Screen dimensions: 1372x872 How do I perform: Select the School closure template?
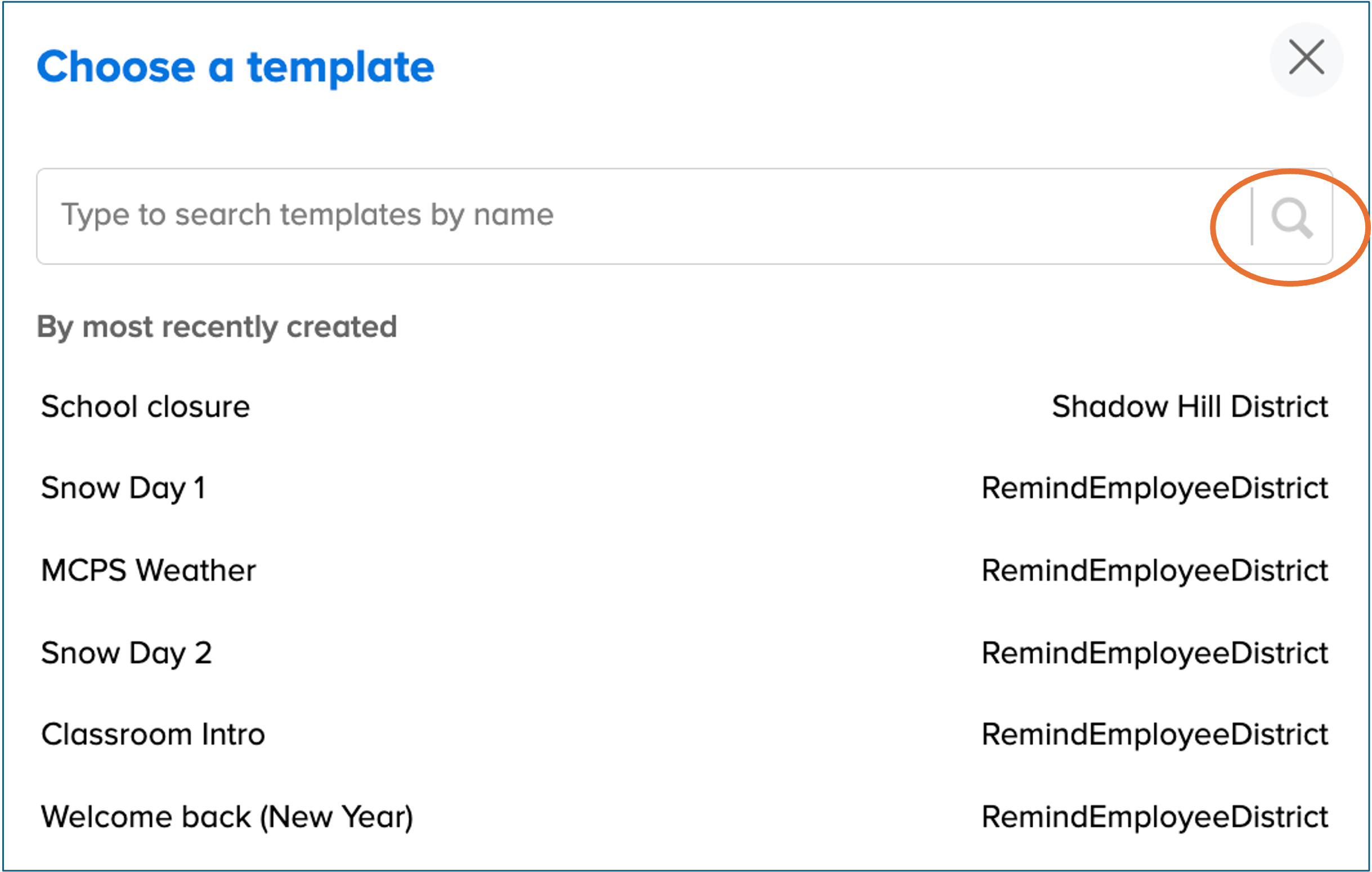[x=145, y=407]
